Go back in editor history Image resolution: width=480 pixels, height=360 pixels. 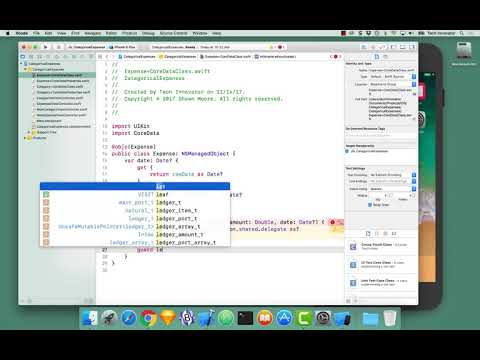click(x=107, y=57)
